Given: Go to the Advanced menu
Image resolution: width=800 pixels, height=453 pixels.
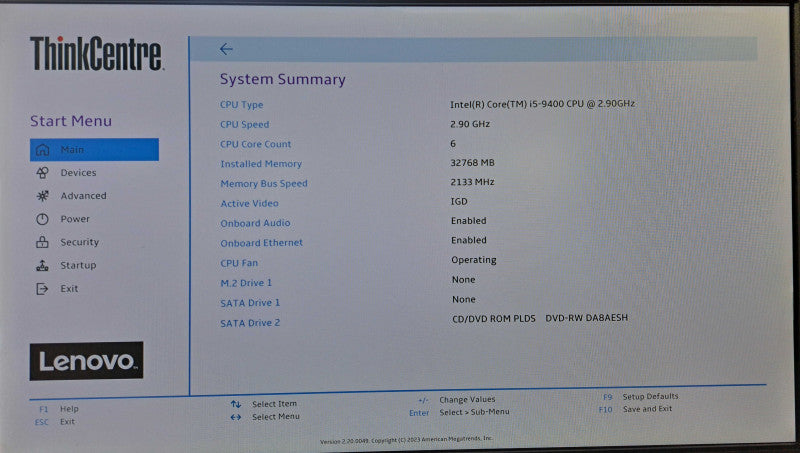Looking at the screenshot, I should 84,196.
